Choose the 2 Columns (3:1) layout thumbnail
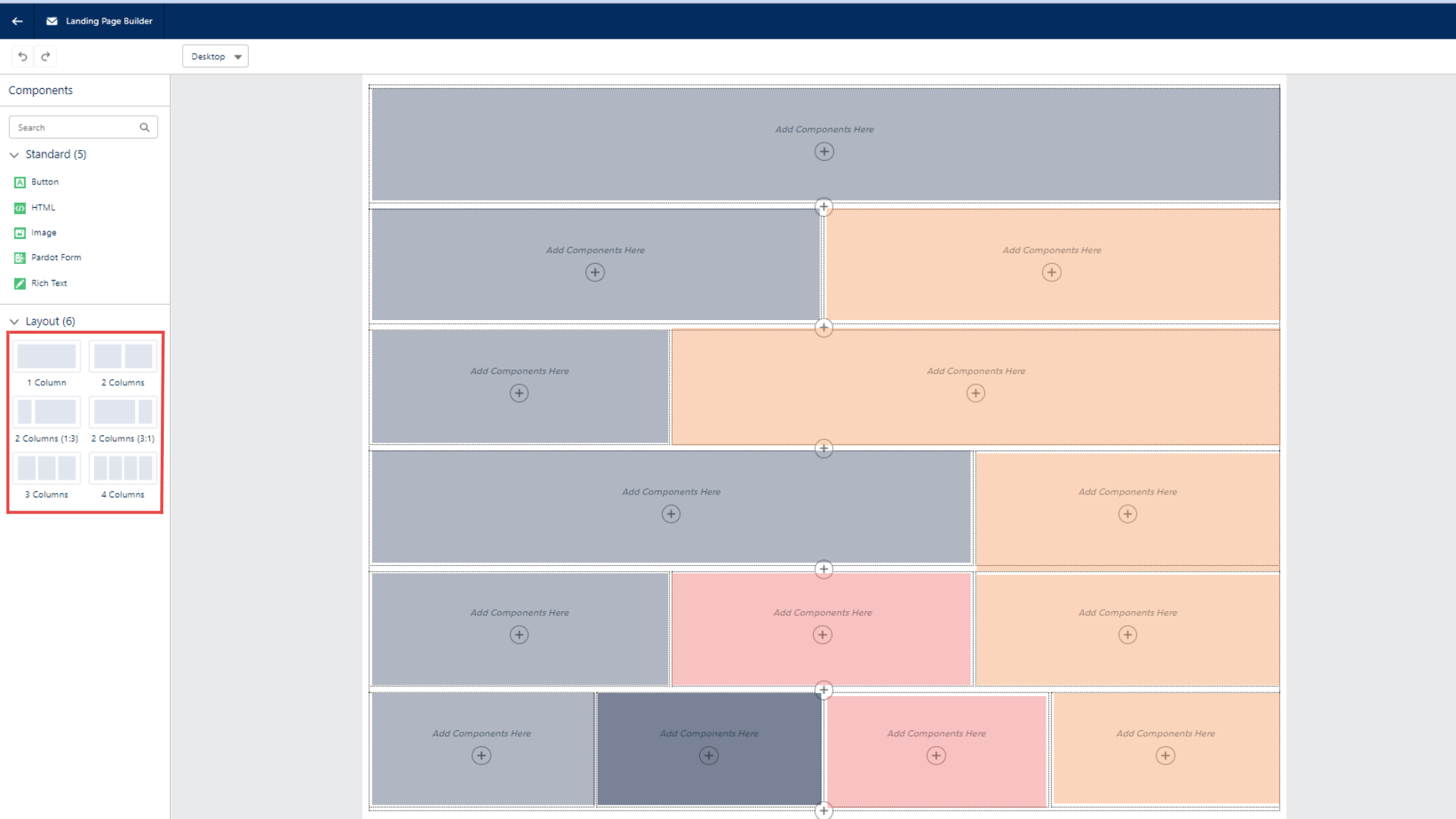The width and height of the screenshot is (1456, 819). (123, 412)
